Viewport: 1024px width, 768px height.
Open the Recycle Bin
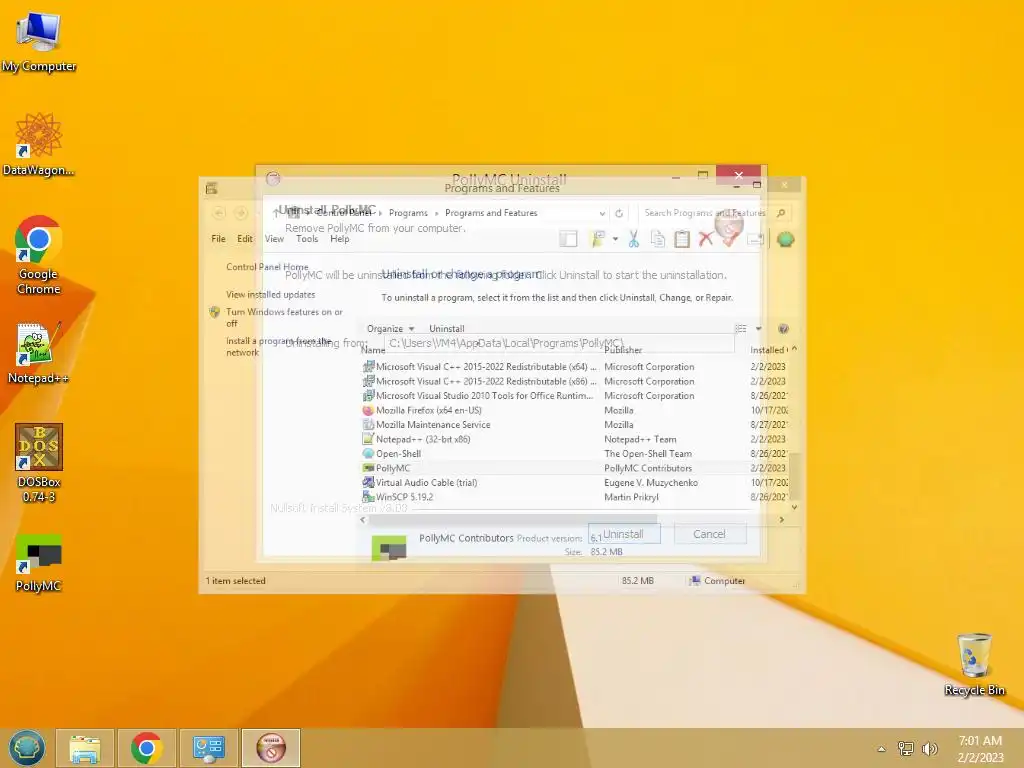click(974, 664)
